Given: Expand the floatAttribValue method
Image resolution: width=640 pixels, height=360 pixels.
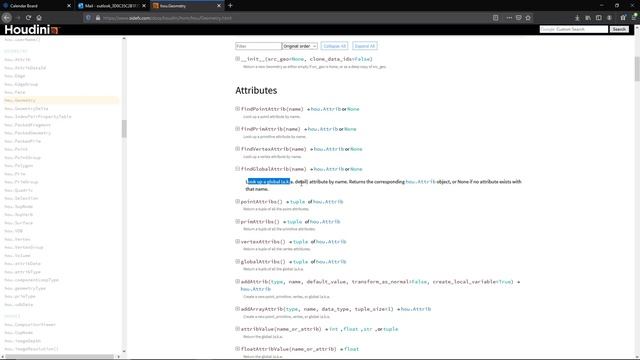Looking at the screenshot, I should [238, 349].
